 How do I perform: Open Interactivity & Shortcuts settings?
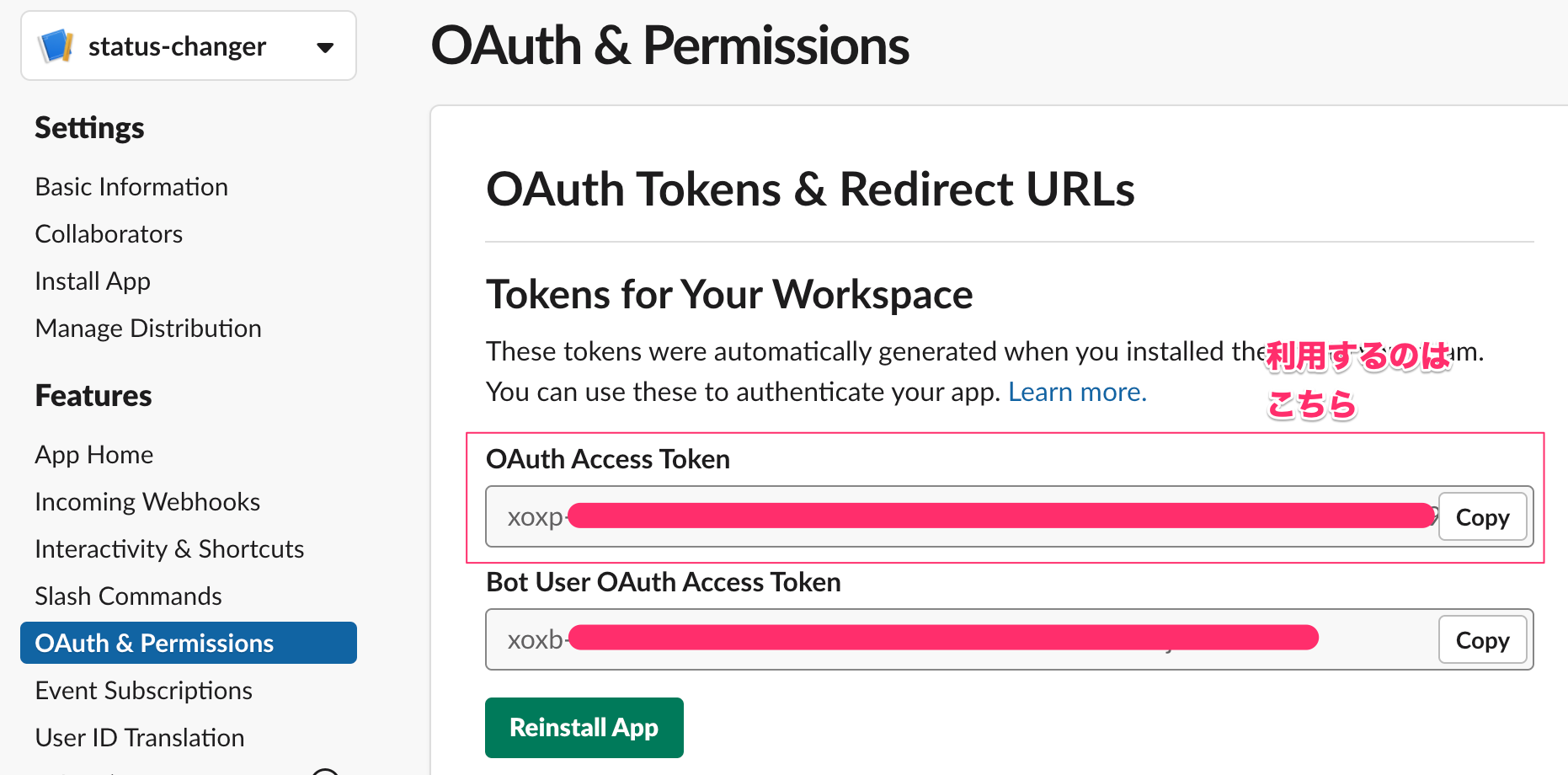pyautogui.click(x=169, y=548)
